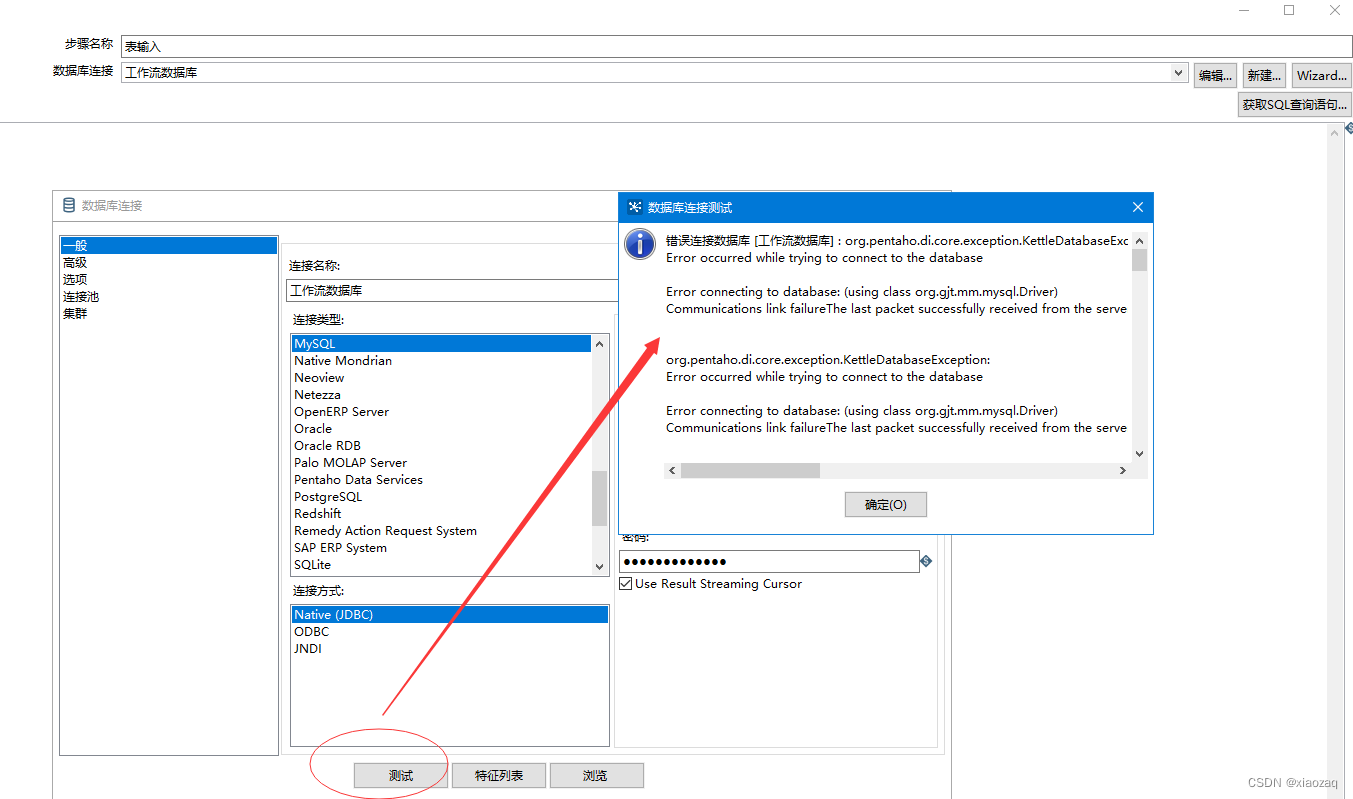Viewport: 1353px width, 799px height.
Task: Click error message scroll-up arrow
Action: (x=1139, y=240)
